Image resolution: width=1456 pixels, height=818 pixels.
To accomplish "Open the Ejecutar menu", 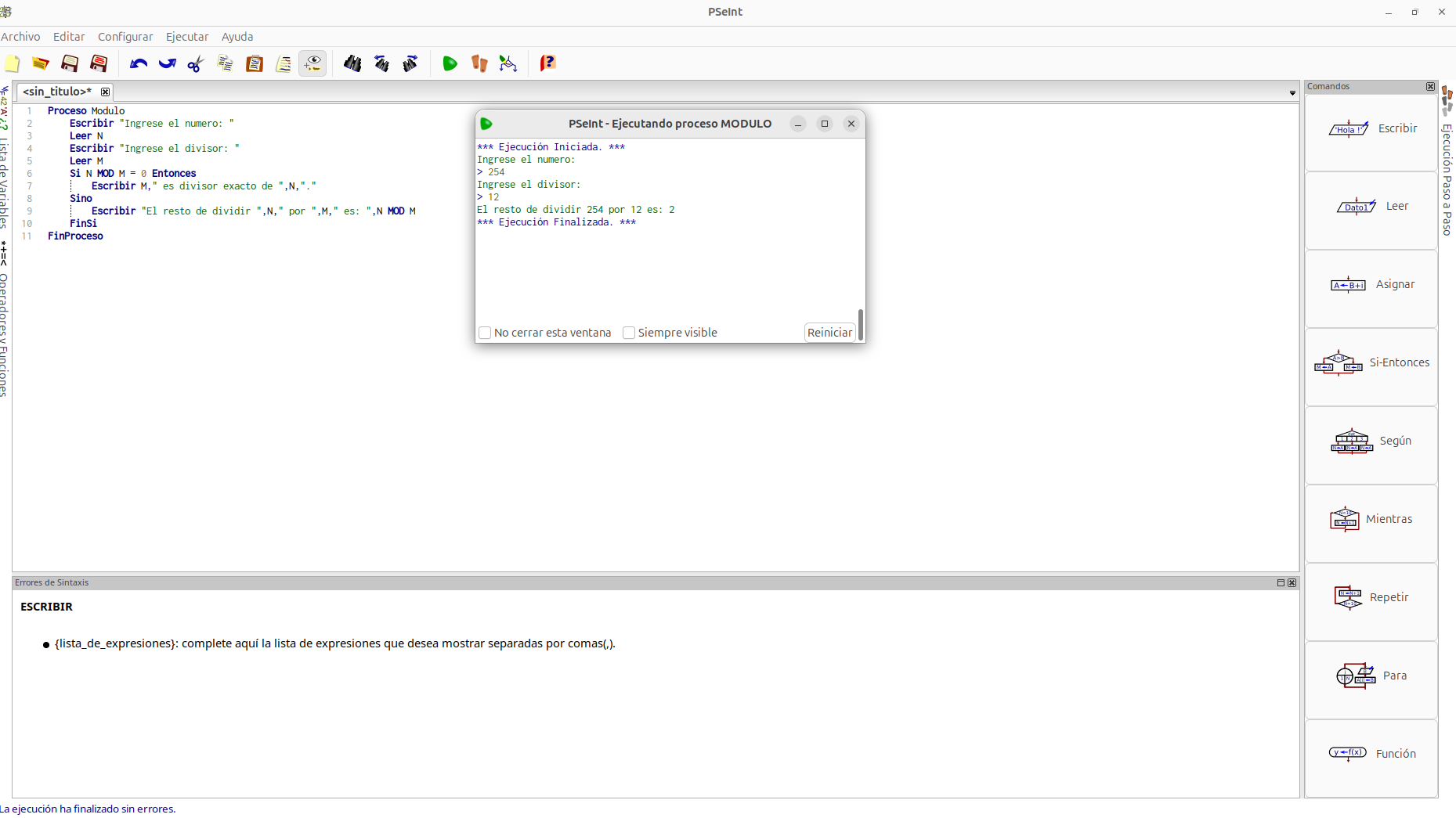I will [187, 37].
